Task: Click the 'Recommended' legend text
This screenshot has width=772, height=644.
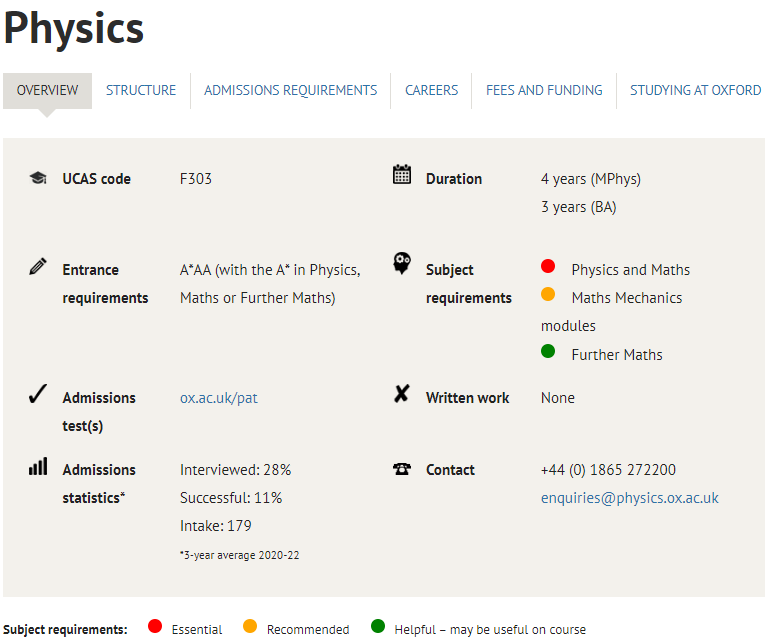Action: click(x=308, y=630)
